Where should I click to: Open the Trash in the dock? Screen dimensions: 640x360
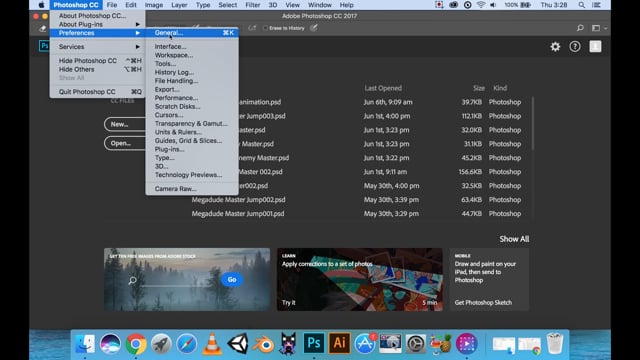tap(555, 344)
